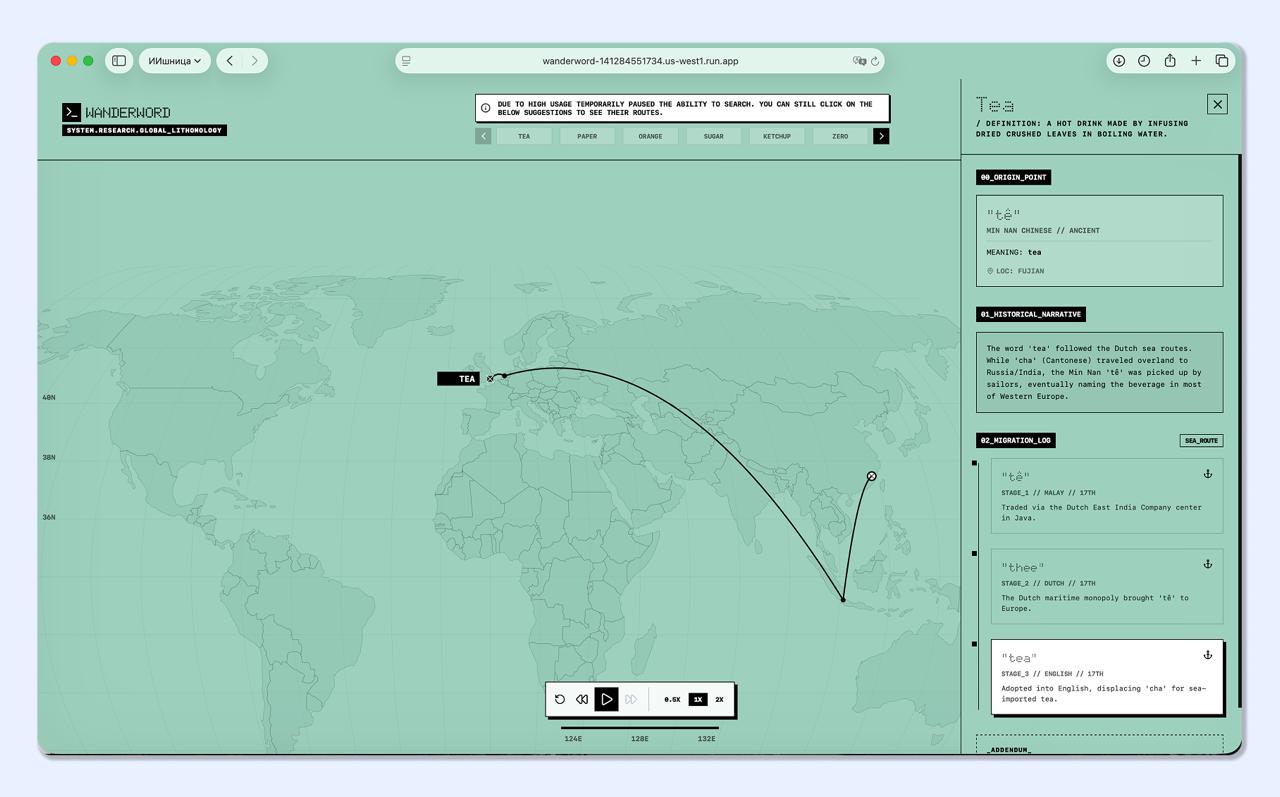Screen dimensions: 1280x797
Task: Share the current page
Action: click(1170, 61)
